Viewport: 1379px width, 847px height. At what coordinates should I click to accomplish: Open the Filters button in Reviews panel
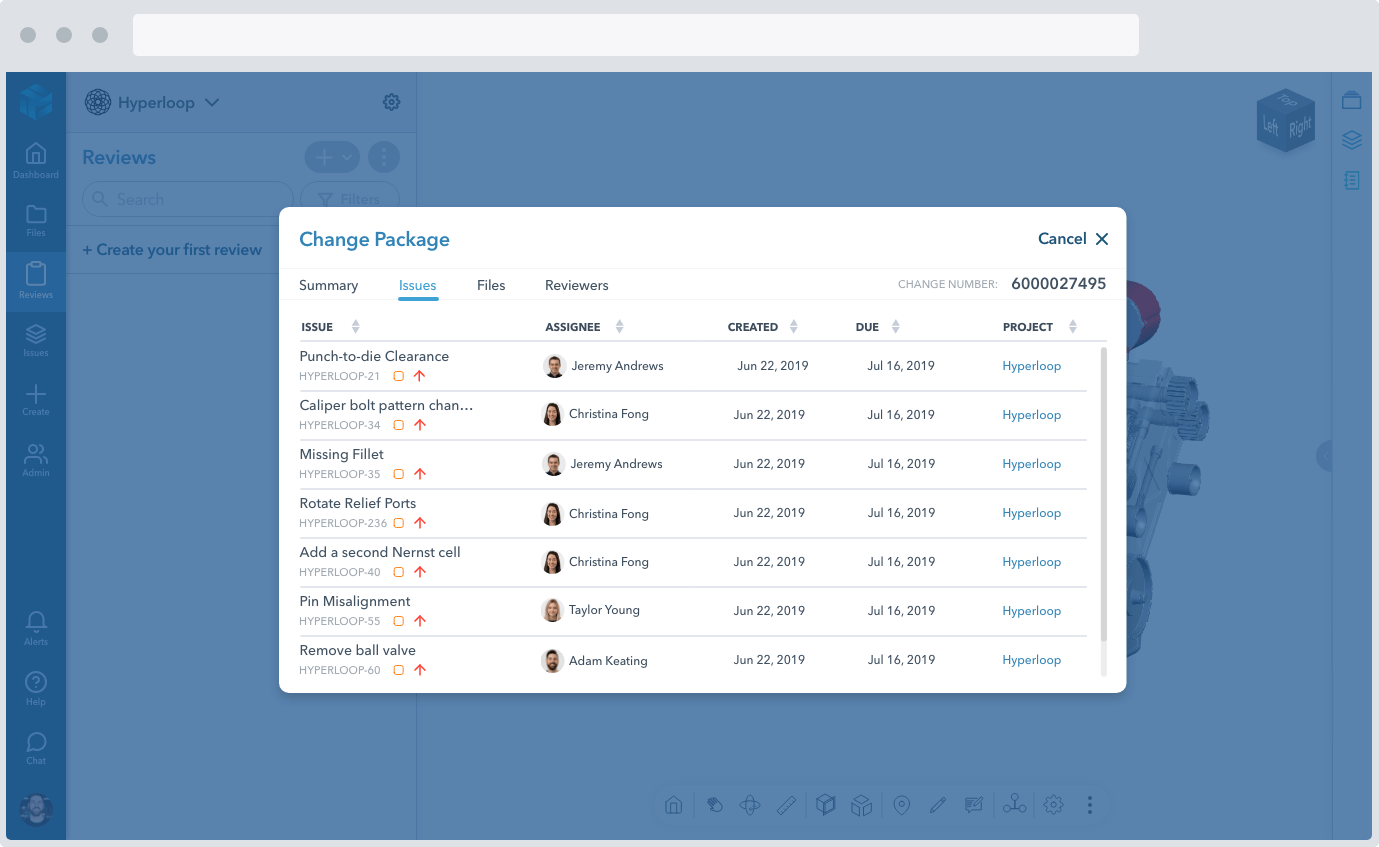point(350,199)
